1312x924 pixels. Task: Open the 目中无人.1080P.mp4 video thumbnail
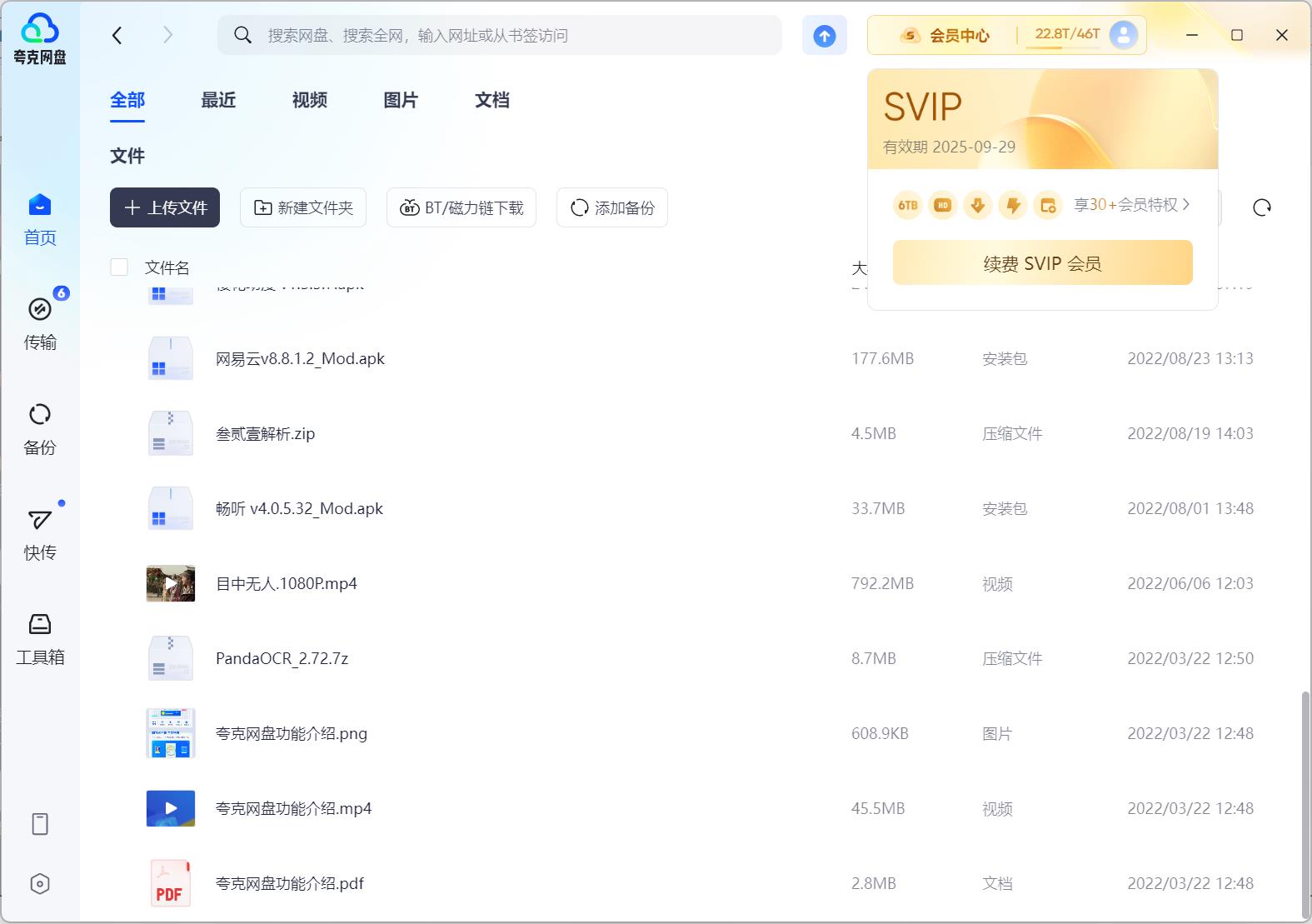point(171,583)
